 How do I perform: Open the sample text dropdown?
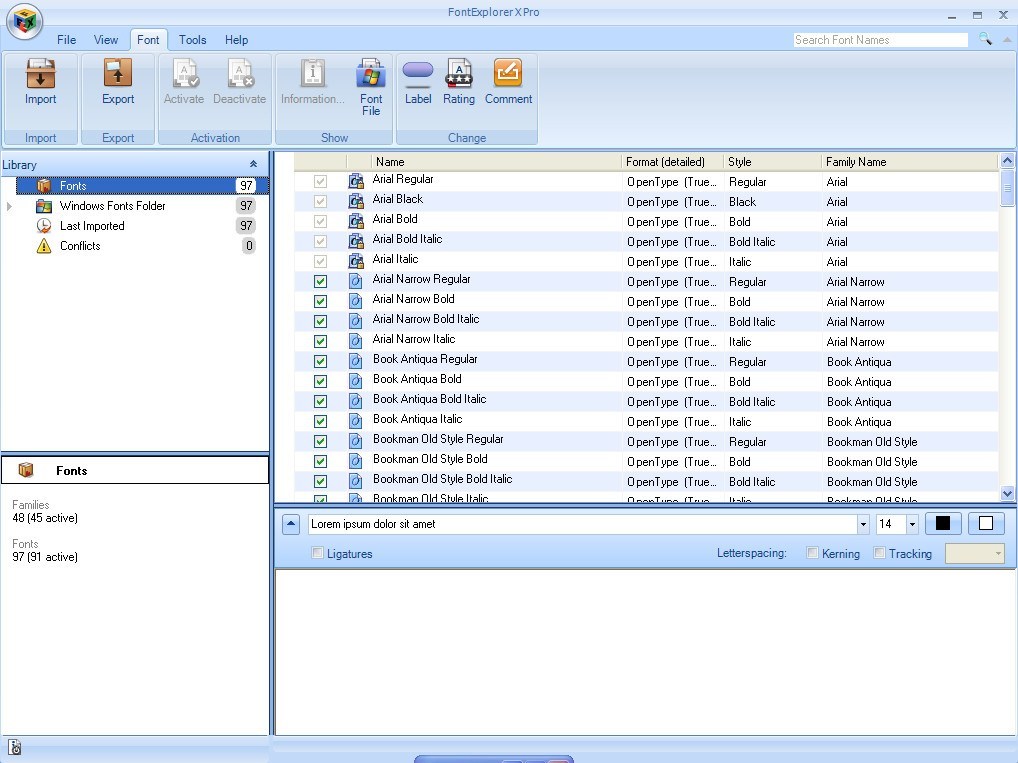pos(862,523)
